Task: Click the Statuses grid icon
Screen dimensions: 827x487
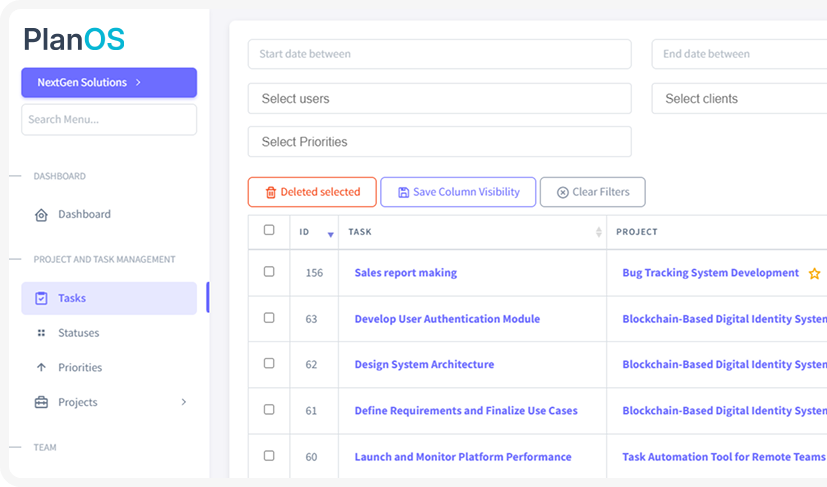Action: click(41, 333)
